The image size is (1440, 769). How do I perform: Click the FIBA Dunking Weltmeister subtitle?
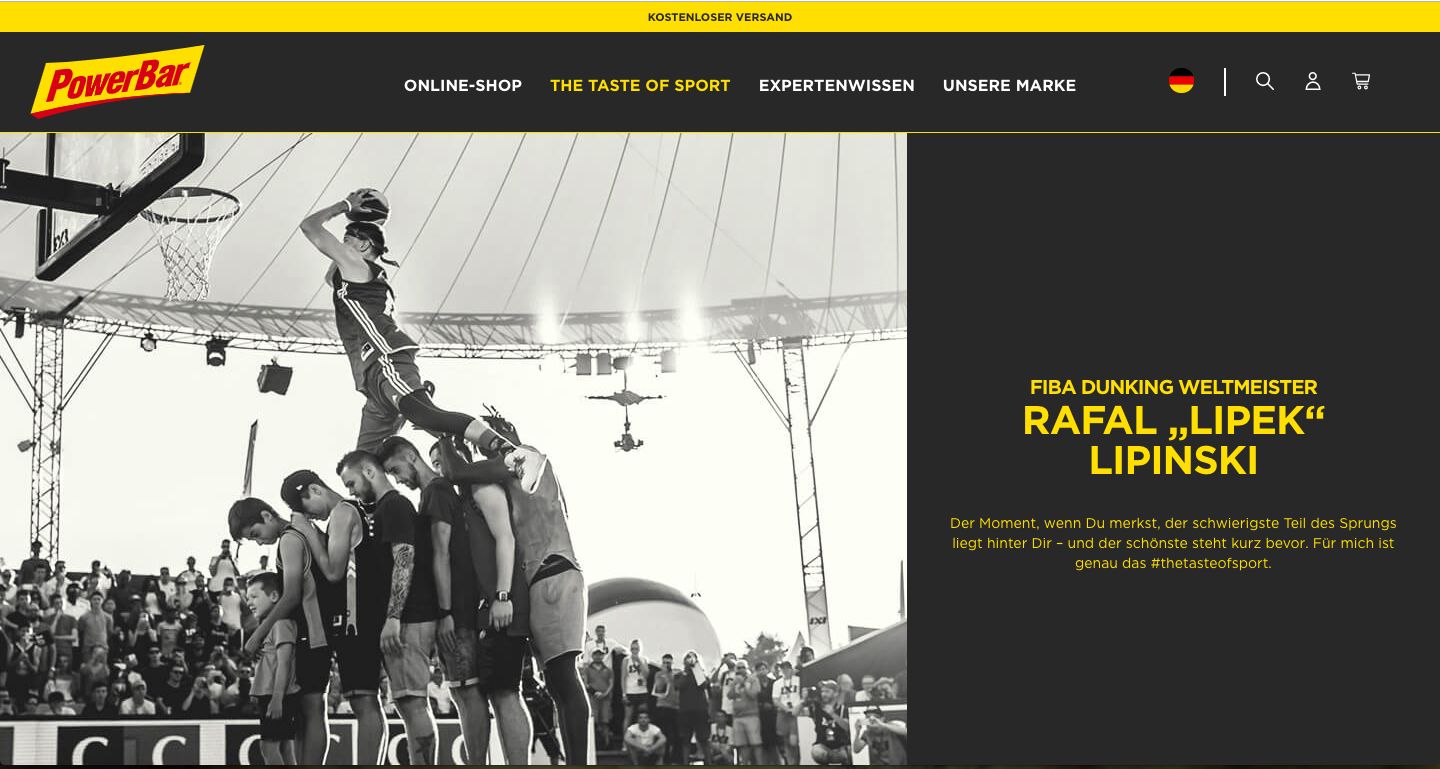point(1173,387)
